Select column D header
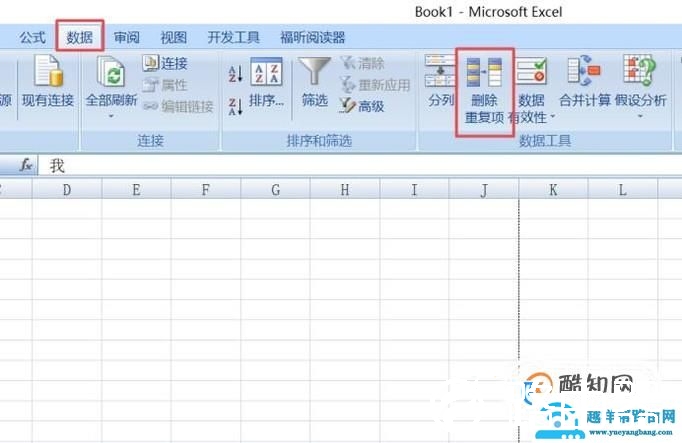This screenshot has height=443, width=682. coord(67,190)
